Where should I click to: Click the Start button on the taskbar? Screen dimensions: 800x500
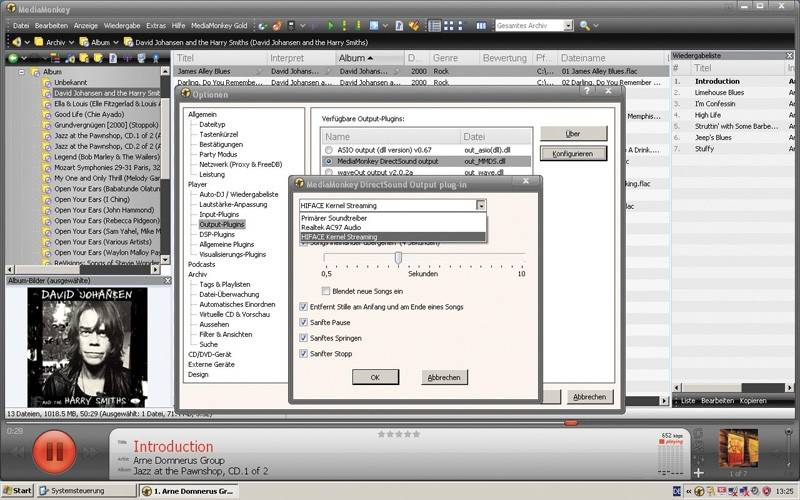(17, 491)
